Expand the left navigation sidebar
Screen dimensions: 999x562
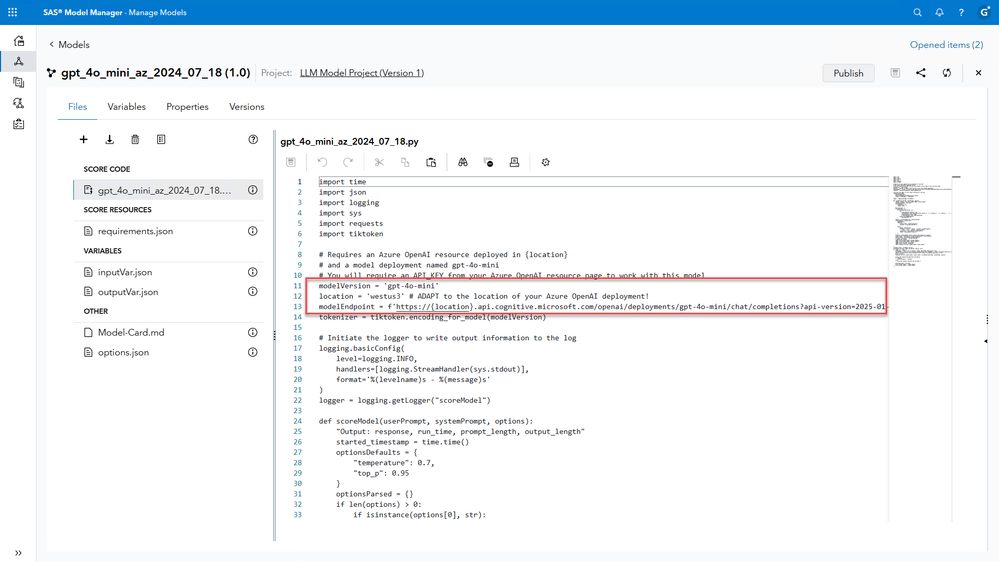coord(18,552)
